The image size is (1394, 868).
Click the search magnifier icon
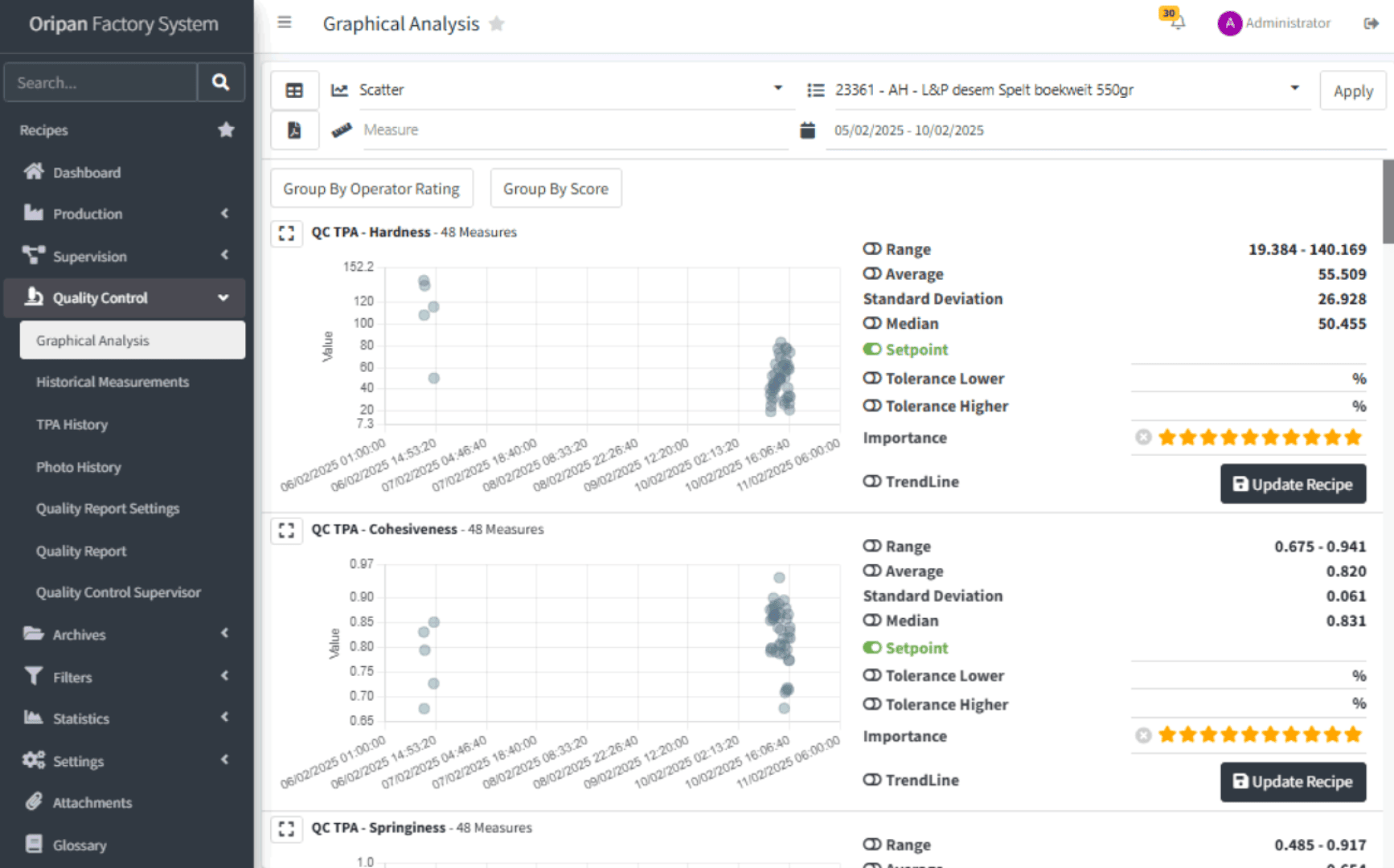coord(220,82)
